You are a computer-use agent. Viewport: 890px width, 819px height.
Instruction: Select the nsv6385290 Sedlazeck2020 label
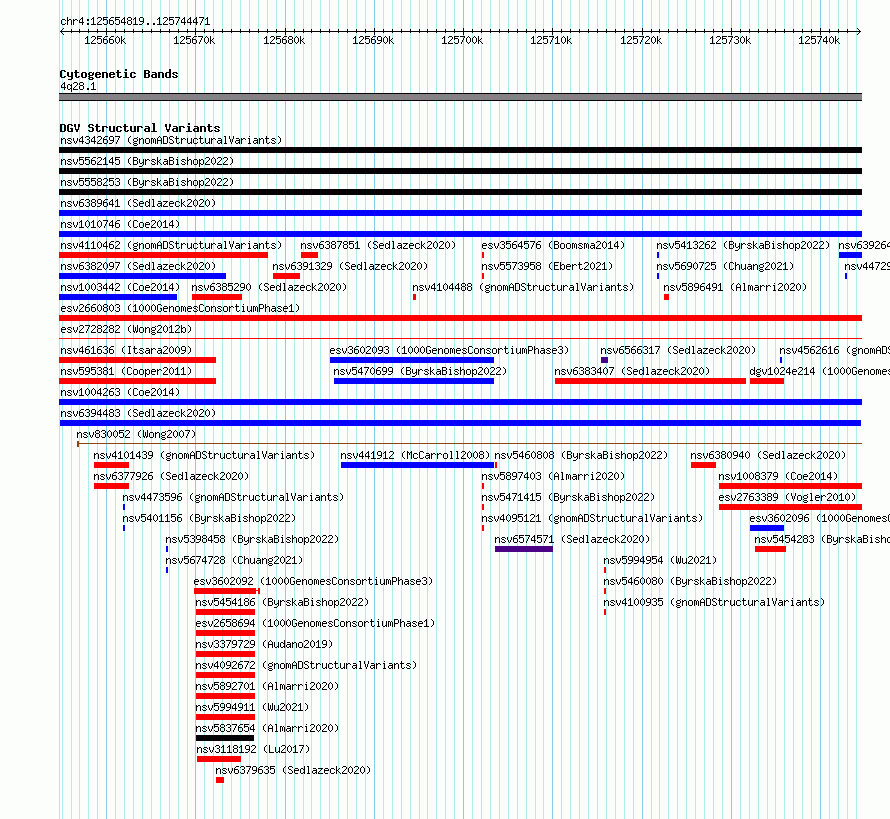[x=269, y=287]
